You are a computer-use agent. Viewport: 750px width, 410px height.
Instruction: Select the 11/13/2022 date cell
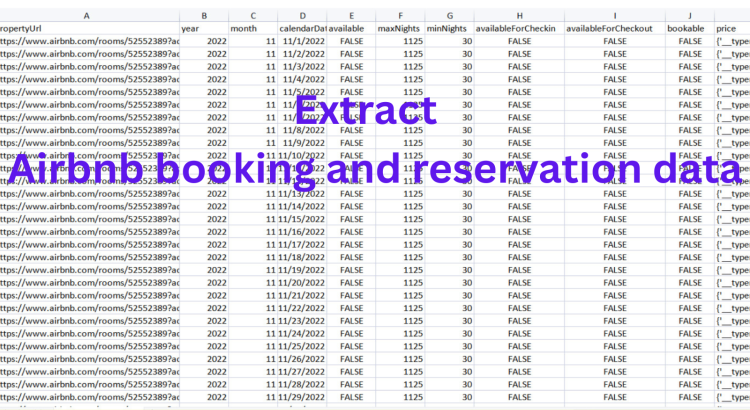[x=302, y=194]
